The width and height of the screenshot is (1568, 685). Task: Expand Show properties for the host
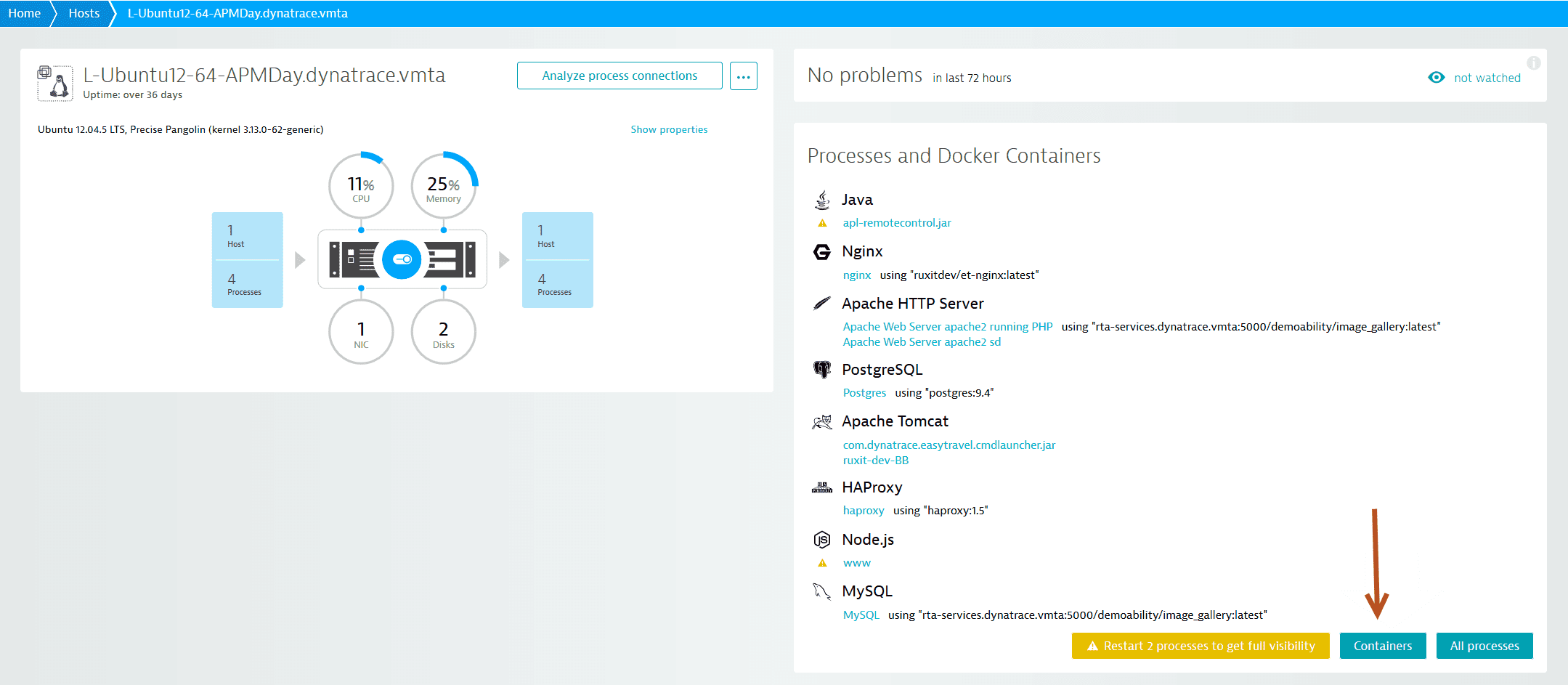(x=669, y=130)
